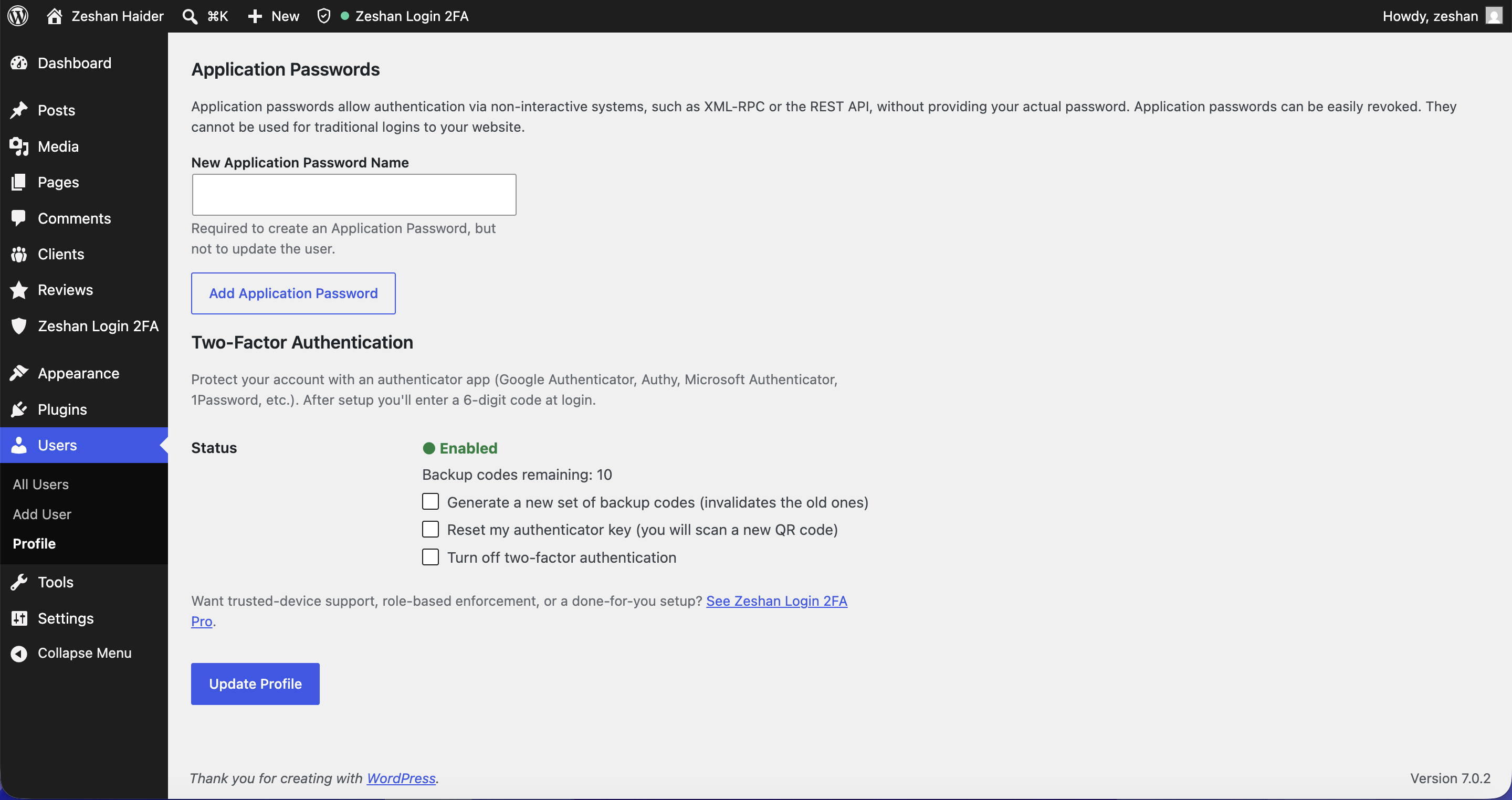
Task: Open the WordPress footer link
Action: 401,778
